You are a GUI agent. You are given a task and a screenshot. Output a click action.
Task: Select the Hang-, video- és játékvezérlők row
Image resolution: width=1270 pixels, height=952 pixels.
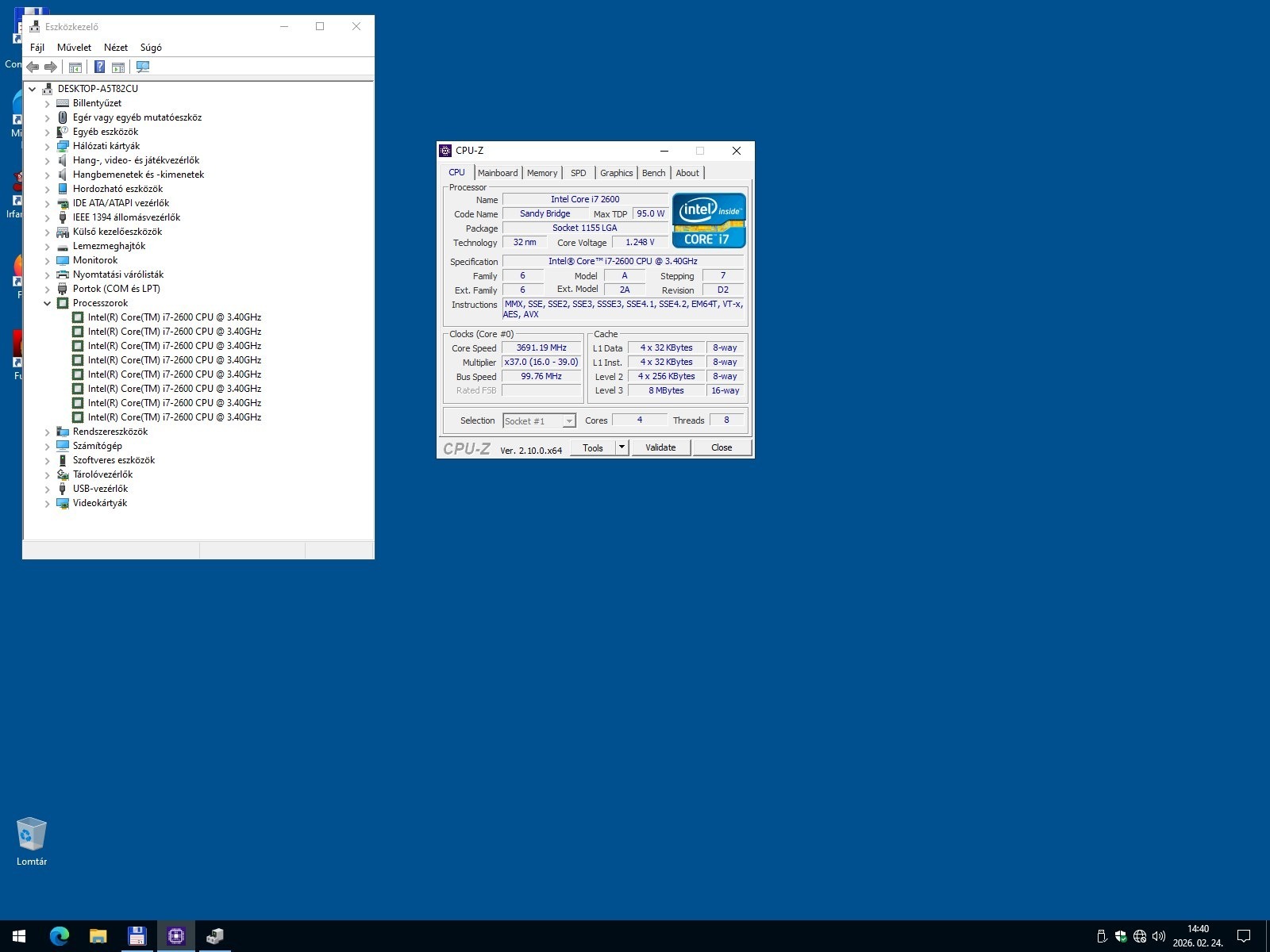136,160
